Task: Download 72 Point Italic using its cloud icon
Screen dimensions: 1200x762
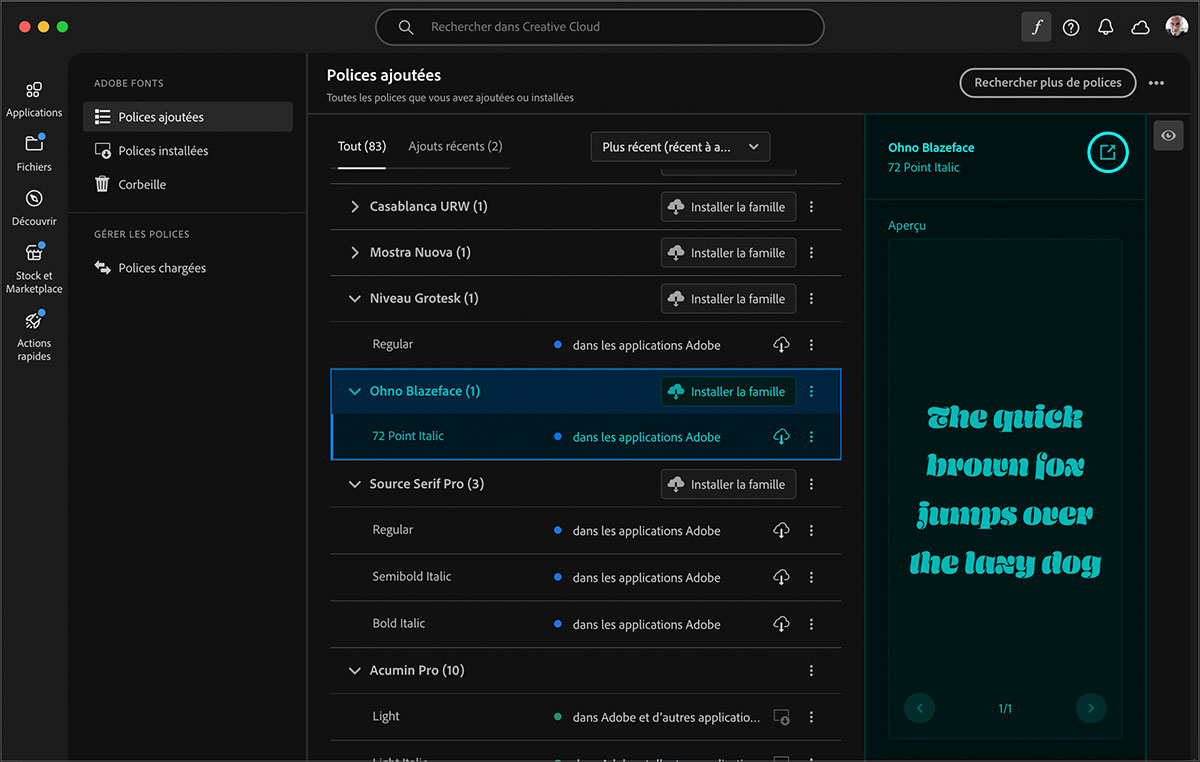Action: click(x=781, y=437)
